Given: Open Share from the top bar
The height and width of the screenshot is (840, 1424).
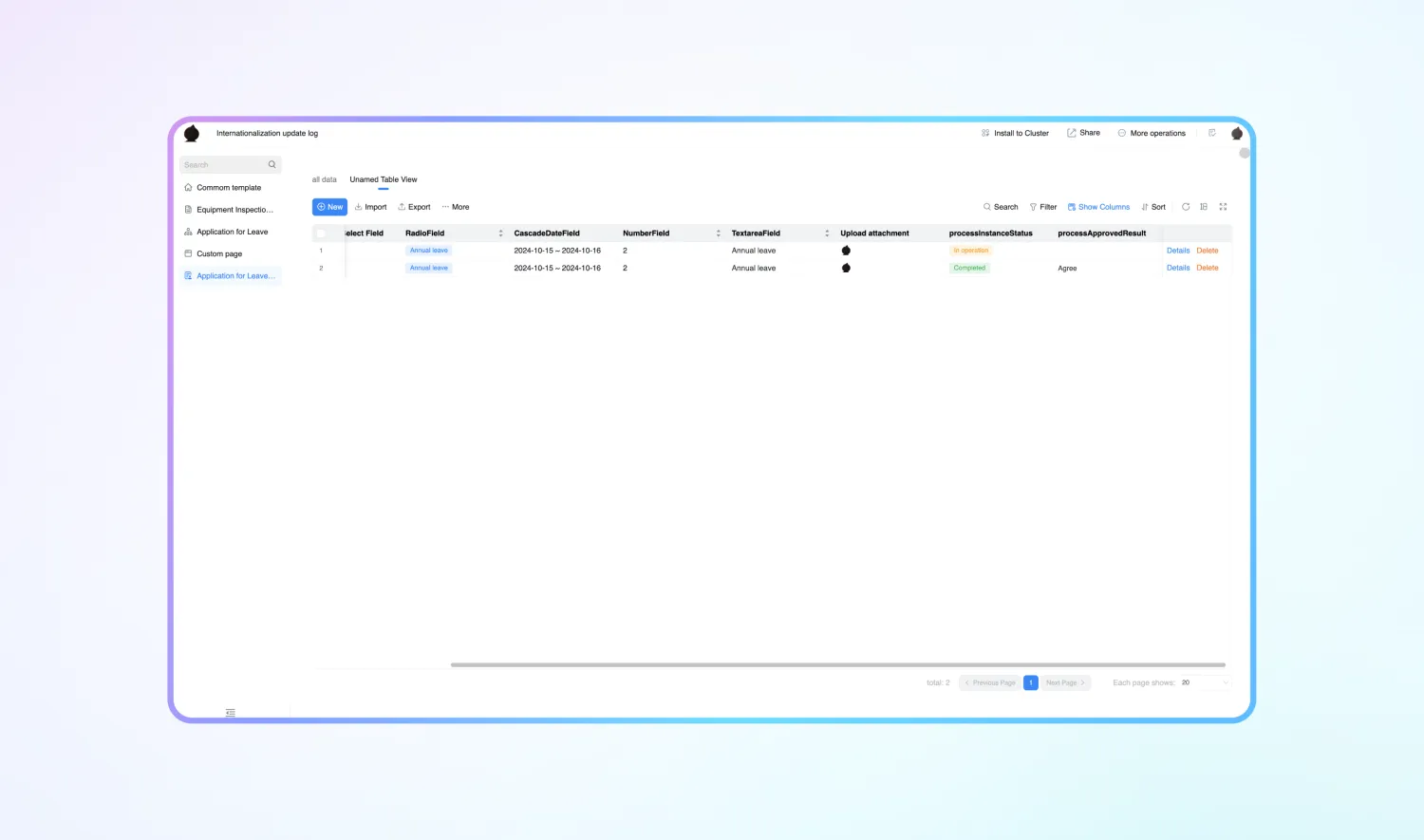Looking at the screenshot, I should tap(1083, 133).
